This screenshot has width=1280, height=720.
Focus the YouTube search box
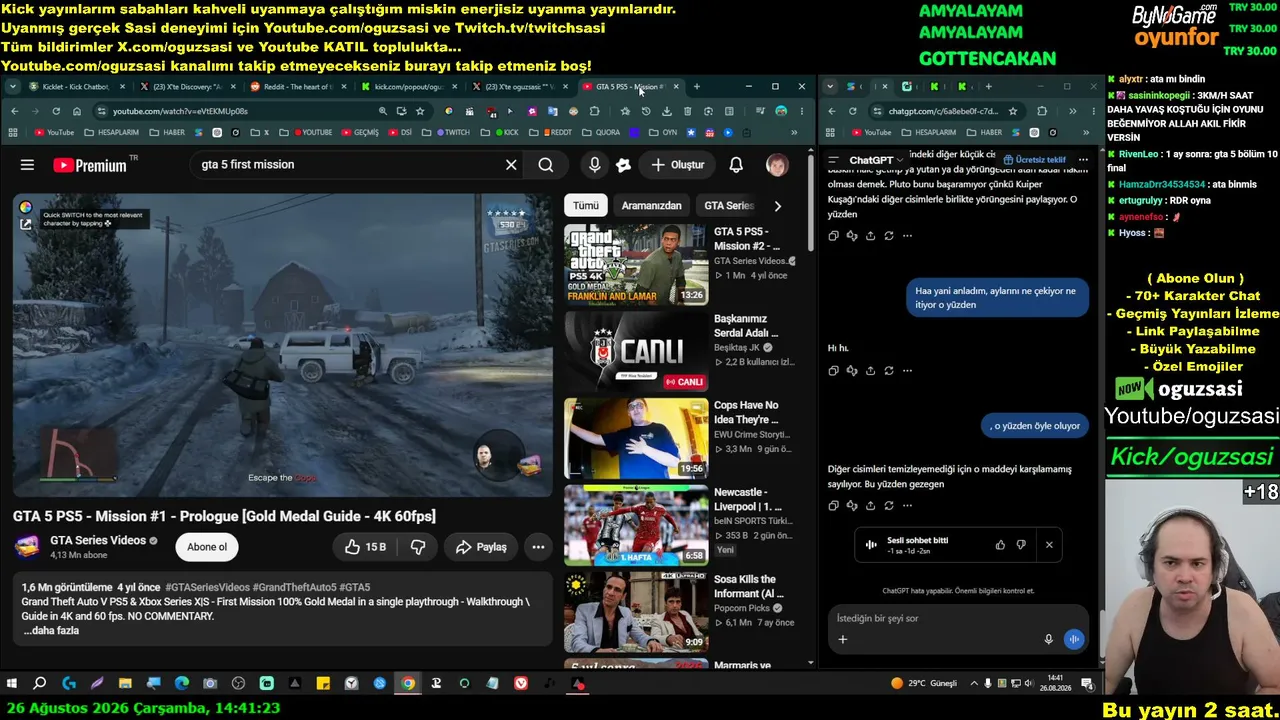point(345,165)
